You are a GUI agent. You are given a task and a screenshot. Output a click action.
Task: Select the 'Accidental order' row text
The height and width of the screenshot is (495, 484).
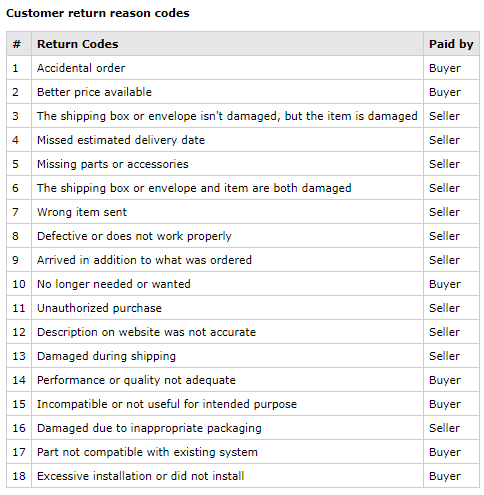[x=81, y=68]
